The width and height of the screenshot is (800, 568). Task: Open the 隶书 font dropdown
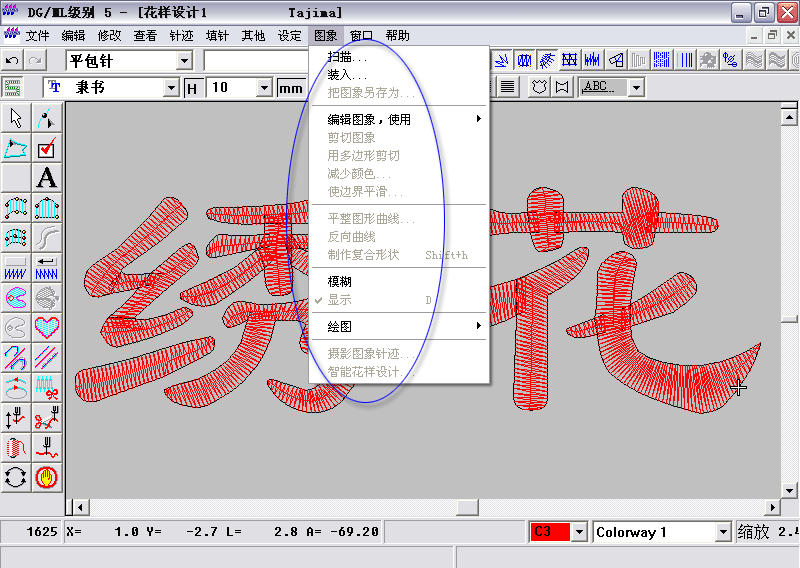pyautogui.click(x=170, y=88)
